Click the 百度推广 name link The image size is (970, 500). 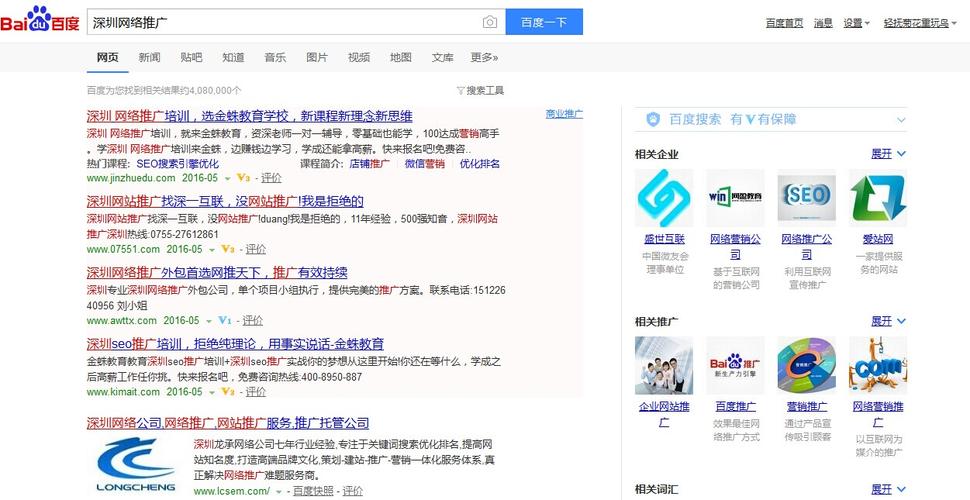pyautogui.click(x=735, y=407)
